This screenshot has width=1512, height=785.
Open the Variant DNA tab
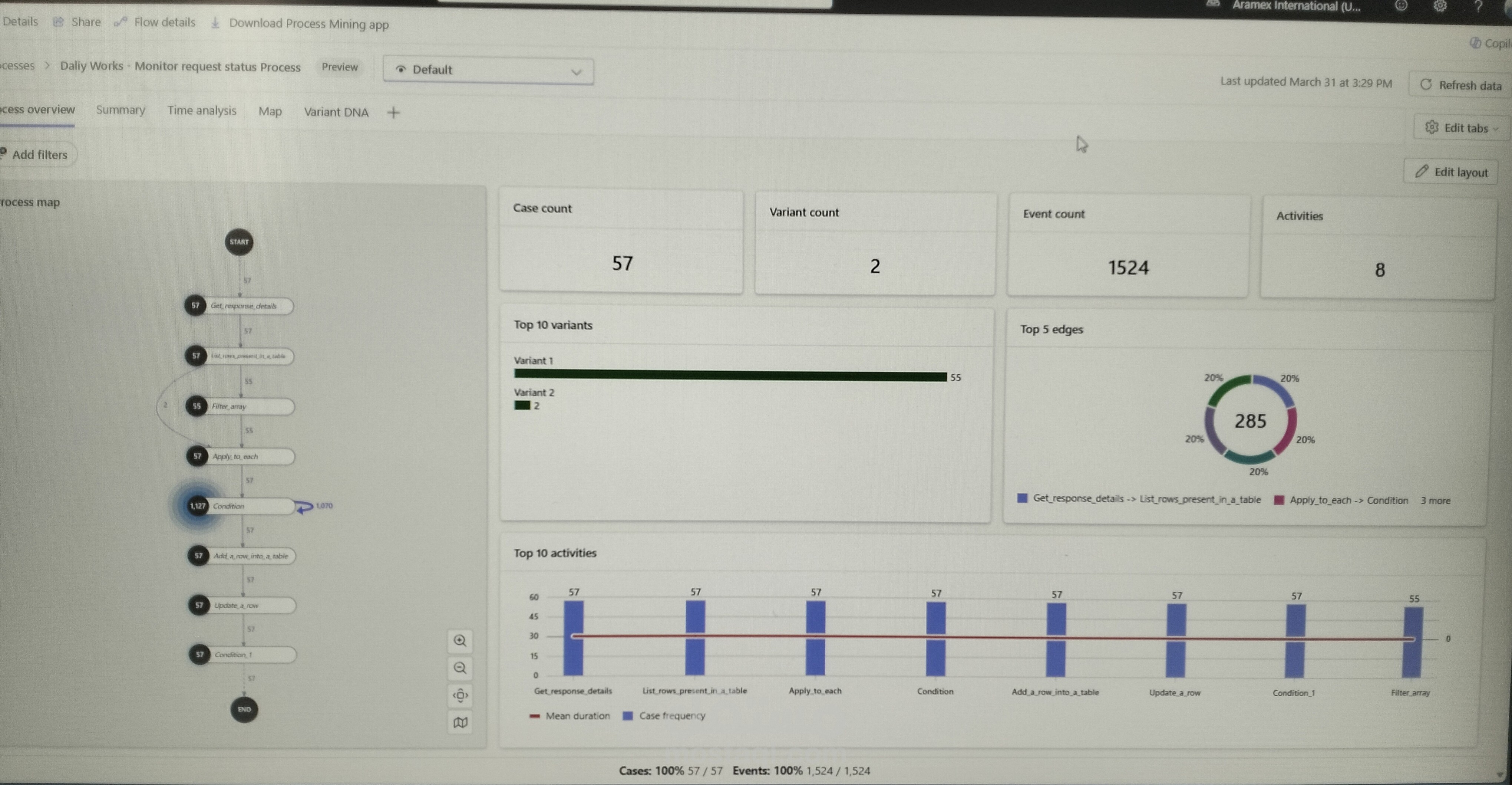point(336,112)
